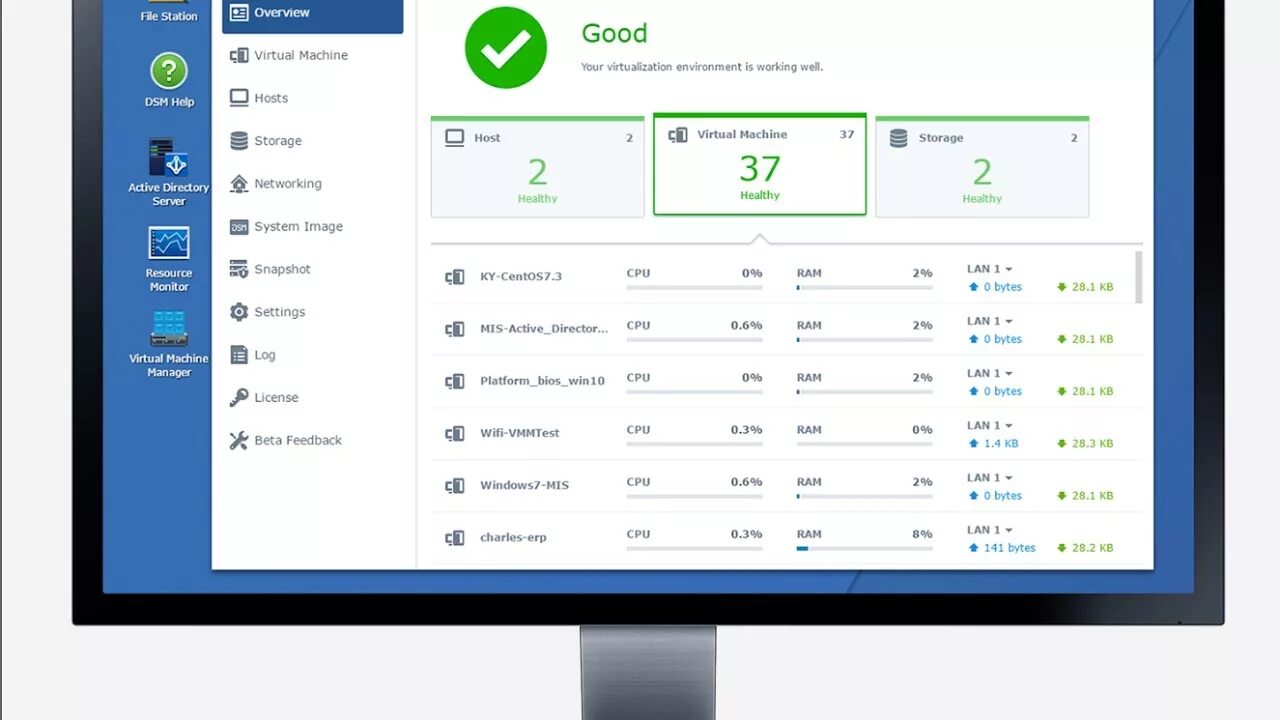Launch Virtual Machine Manager desktop icon
This screenshot has width=1280, height=720.
[x=169, y=344]
